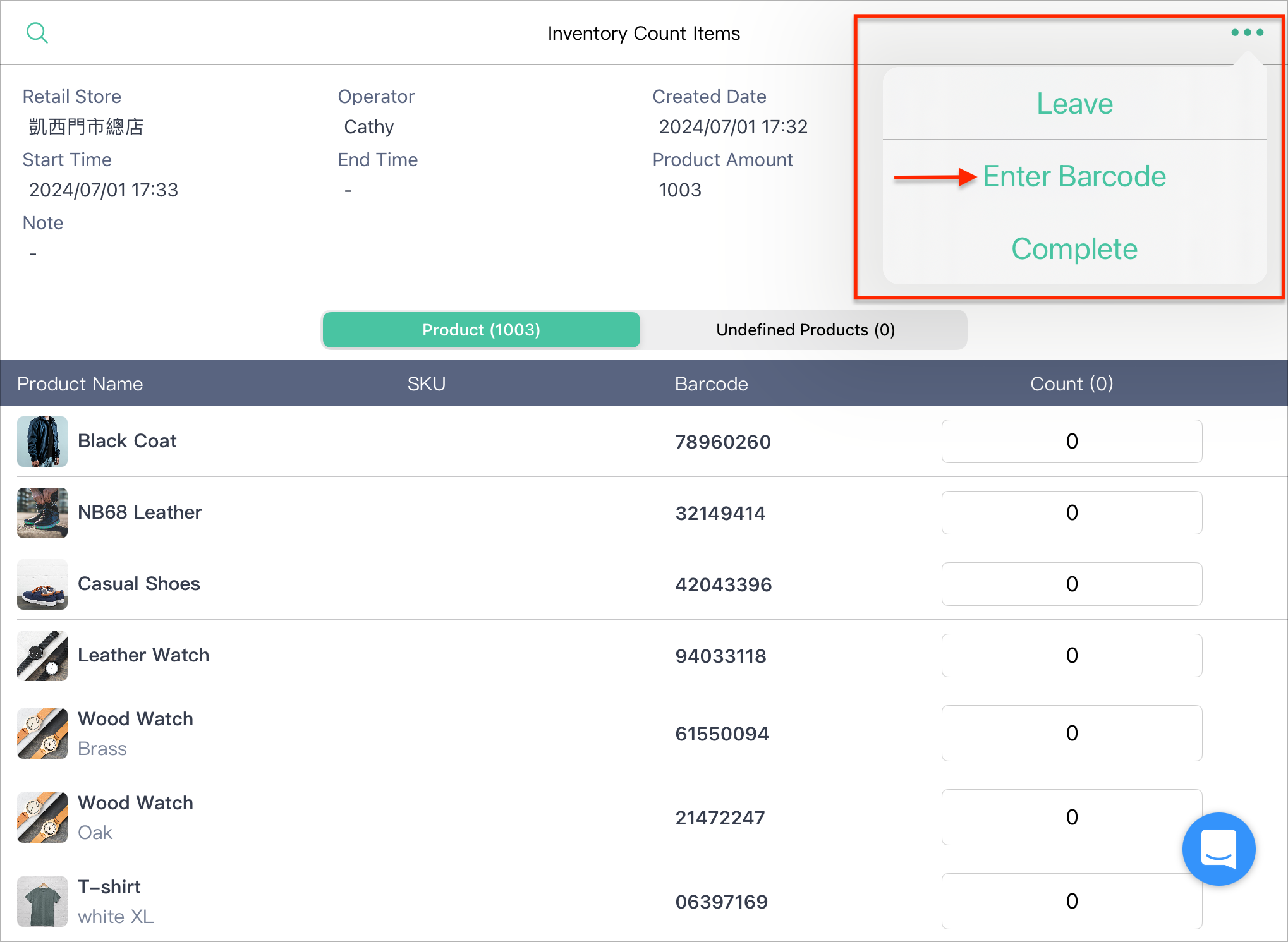Click the Product Name column header

[80, 383]
